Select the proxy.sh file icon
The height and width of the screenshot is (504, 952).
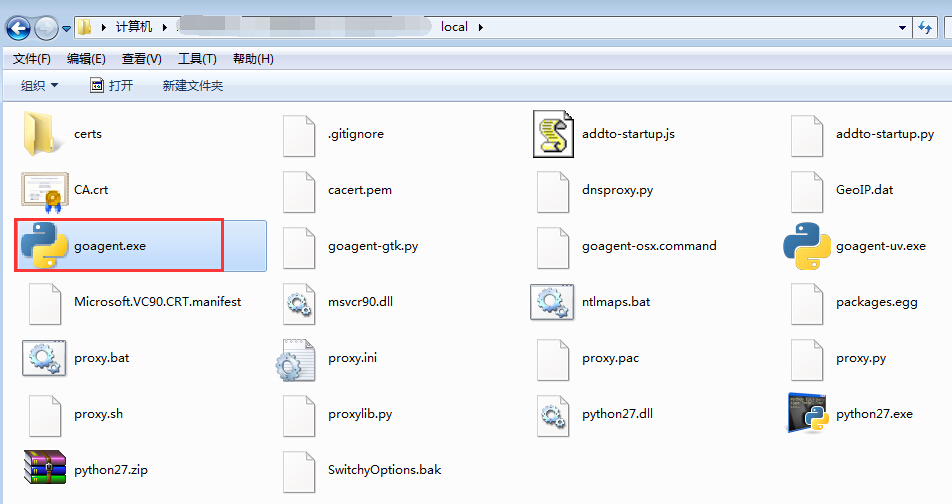point(45,416)
